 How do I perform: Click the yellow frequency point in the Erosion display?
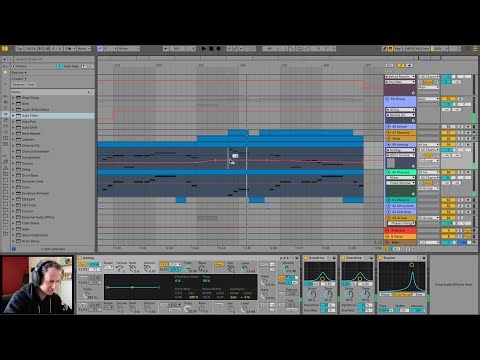coord(412,265)
